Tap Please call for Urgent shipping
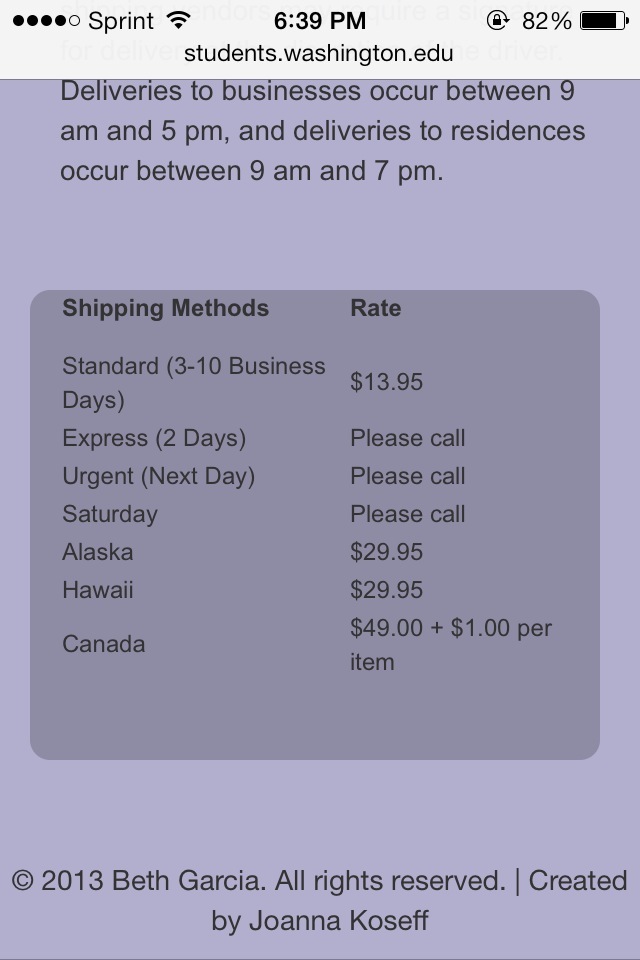 point(408,476)
